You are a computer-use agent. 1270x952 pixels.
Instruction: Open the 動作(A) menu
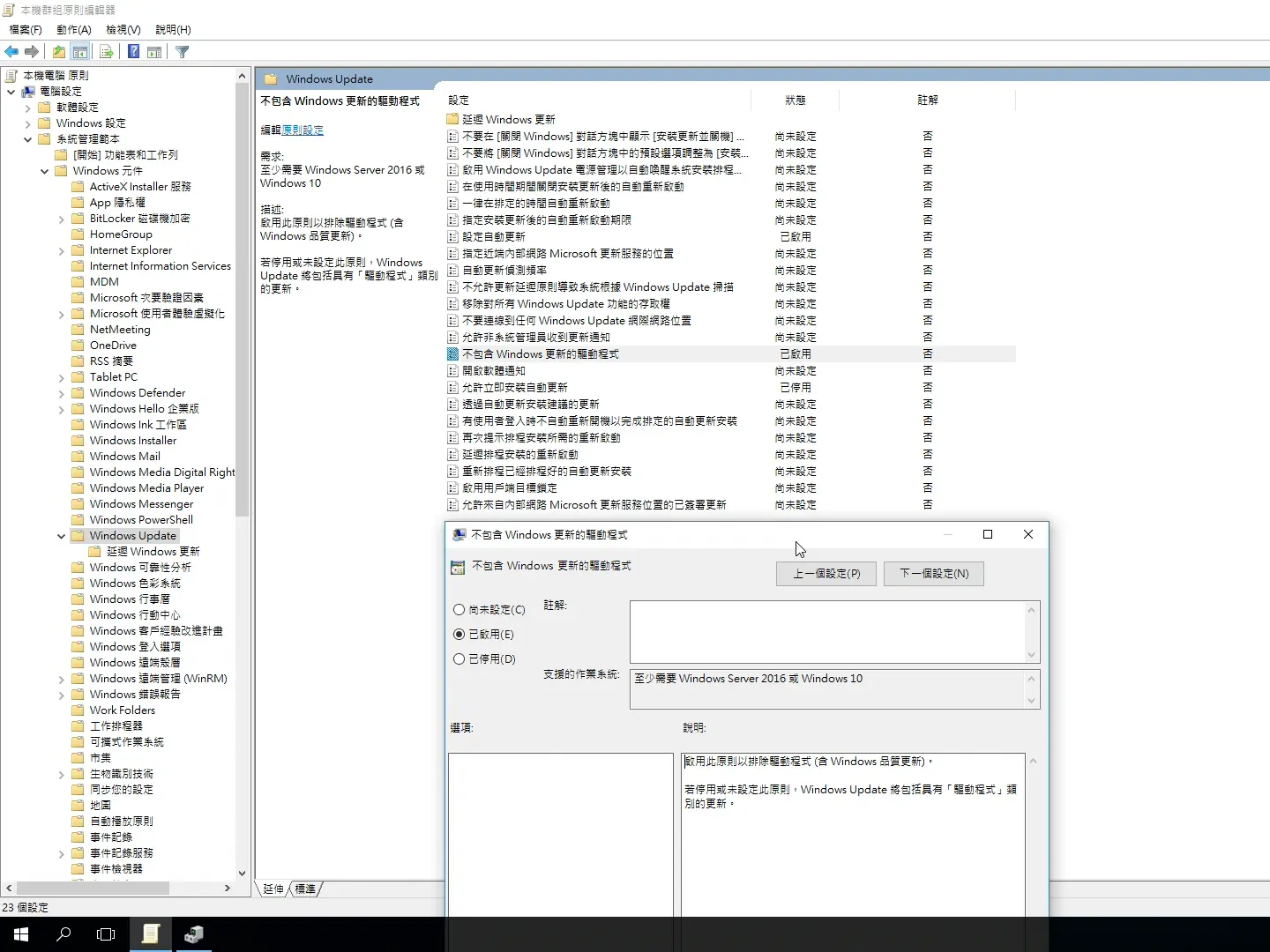coord(73,30)
